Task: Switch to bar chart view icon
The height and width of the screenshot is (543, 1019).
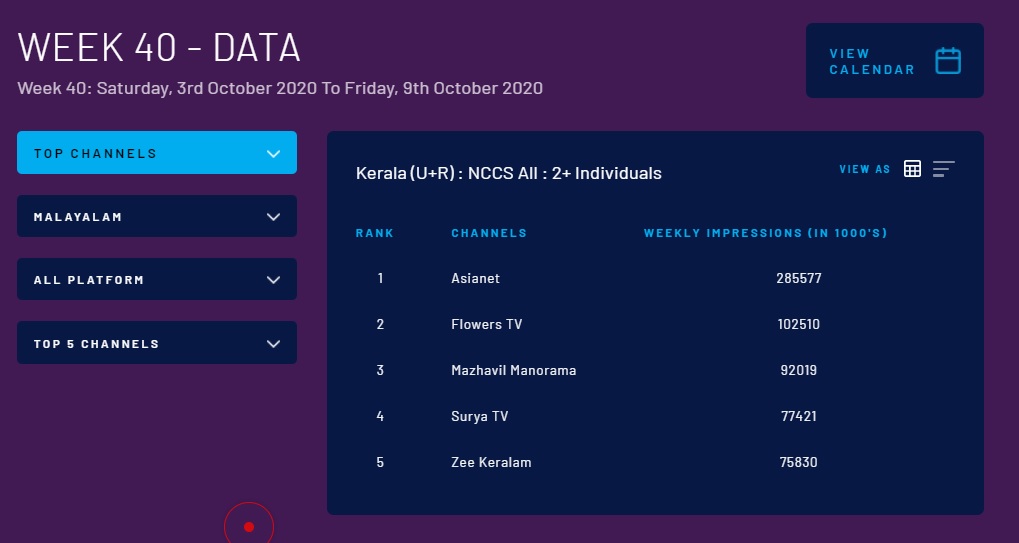Action: 943,169
